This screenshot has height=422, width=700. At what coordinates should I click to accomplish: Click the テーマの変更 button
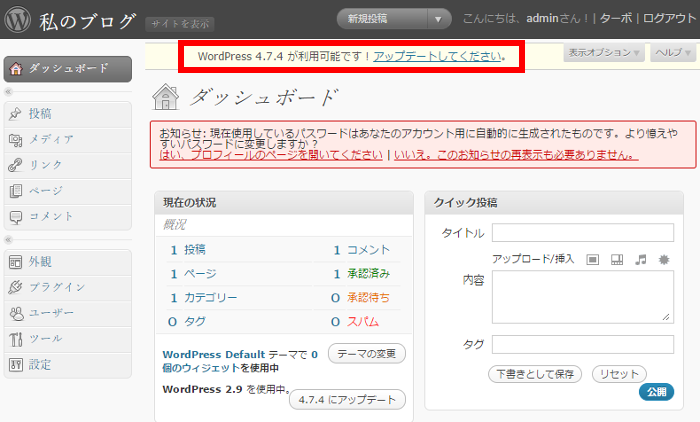(367, 354)
